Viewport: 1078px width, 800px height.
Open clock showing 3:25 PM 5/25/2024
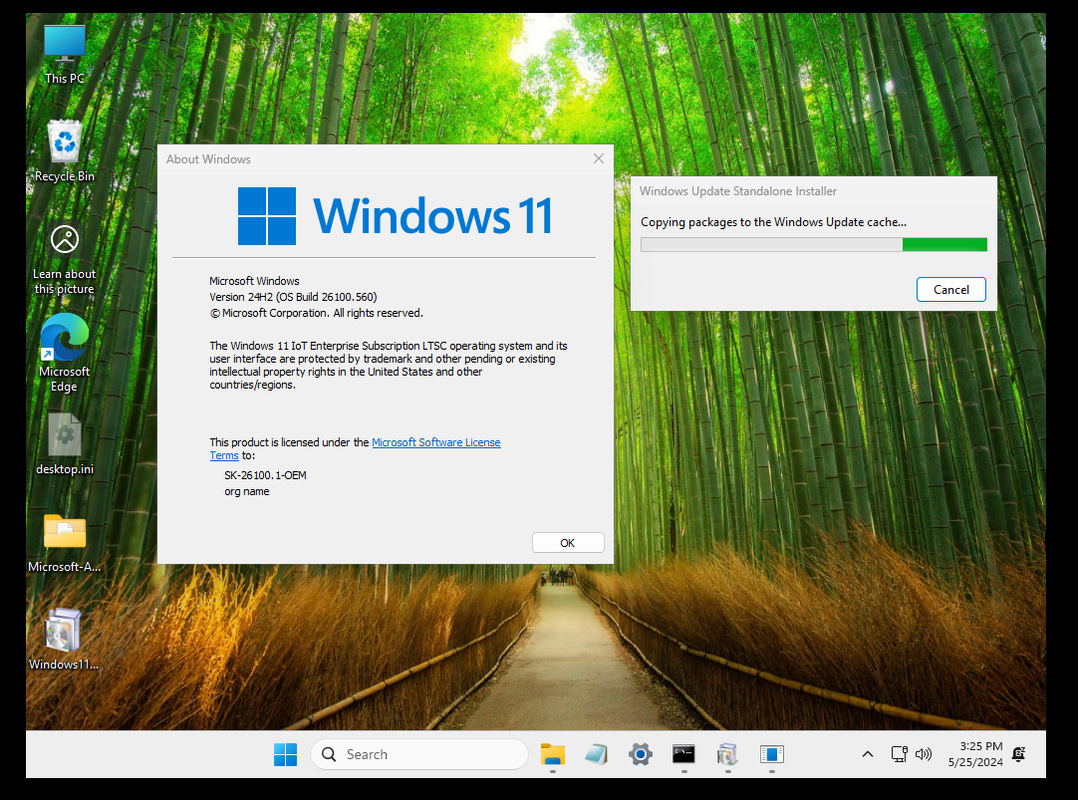click(975, 754)
